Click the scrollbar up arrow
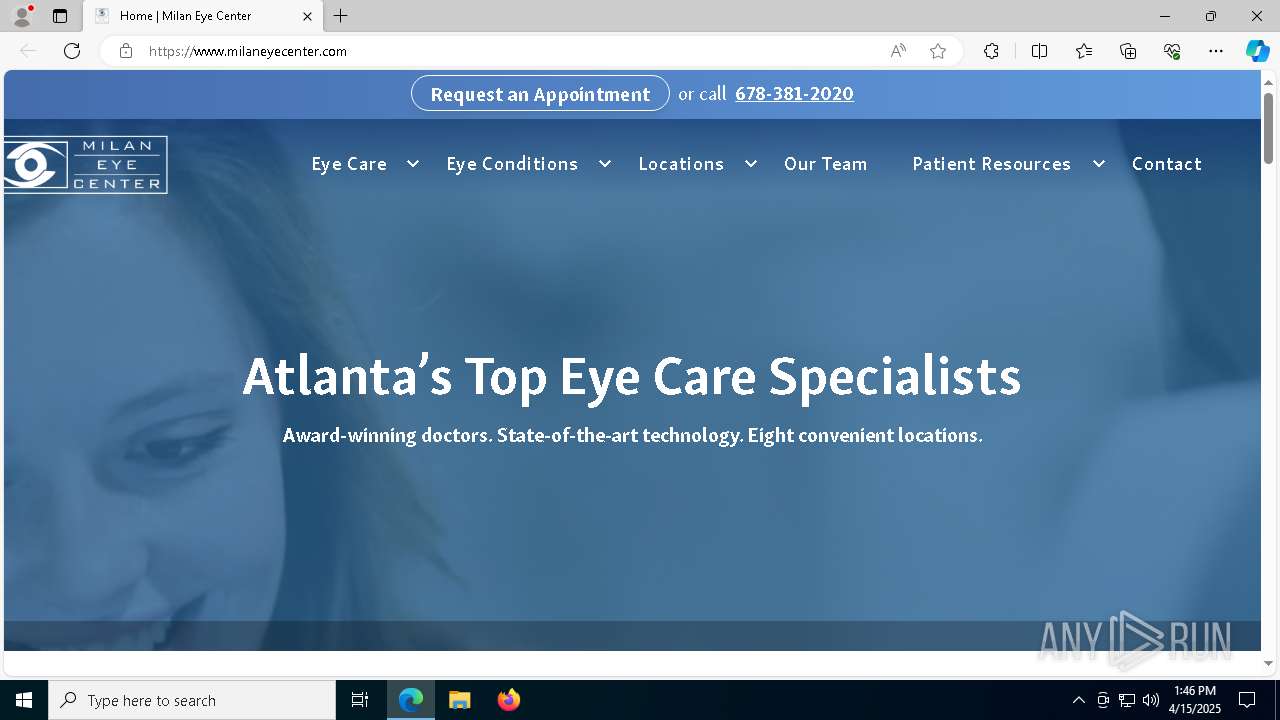1280x720 pixels. (x=1269, y=81)
